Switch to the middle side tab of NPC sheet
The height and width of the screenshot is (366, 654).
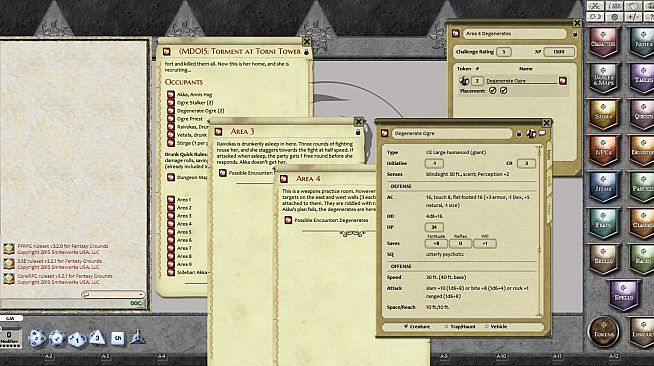click(549, 180)
